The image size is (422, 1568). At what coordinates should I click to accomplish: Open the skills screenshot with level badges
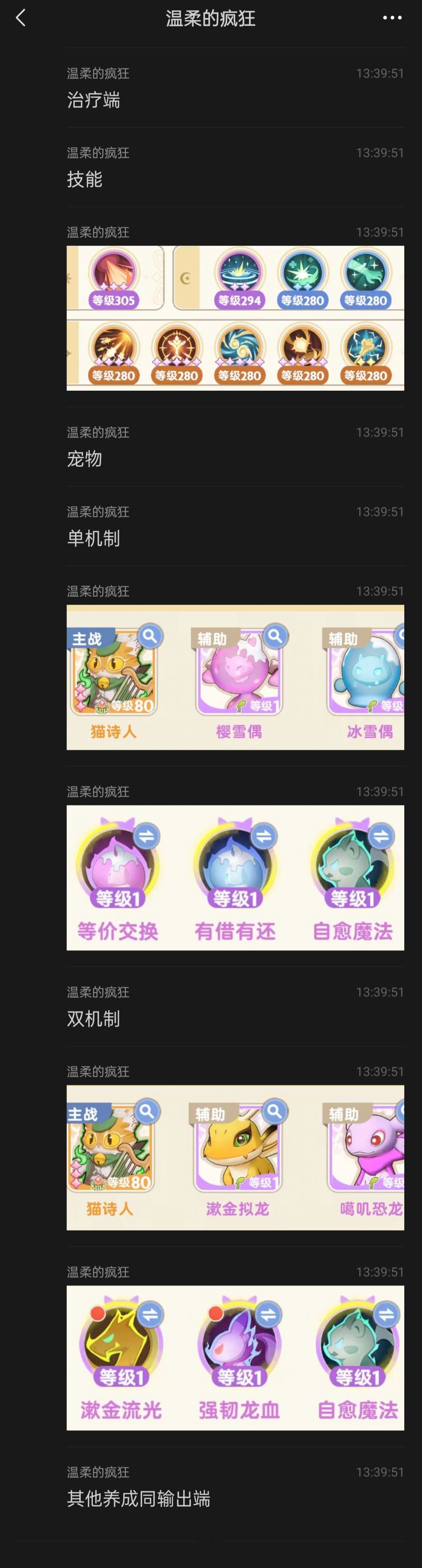point(235,318)
